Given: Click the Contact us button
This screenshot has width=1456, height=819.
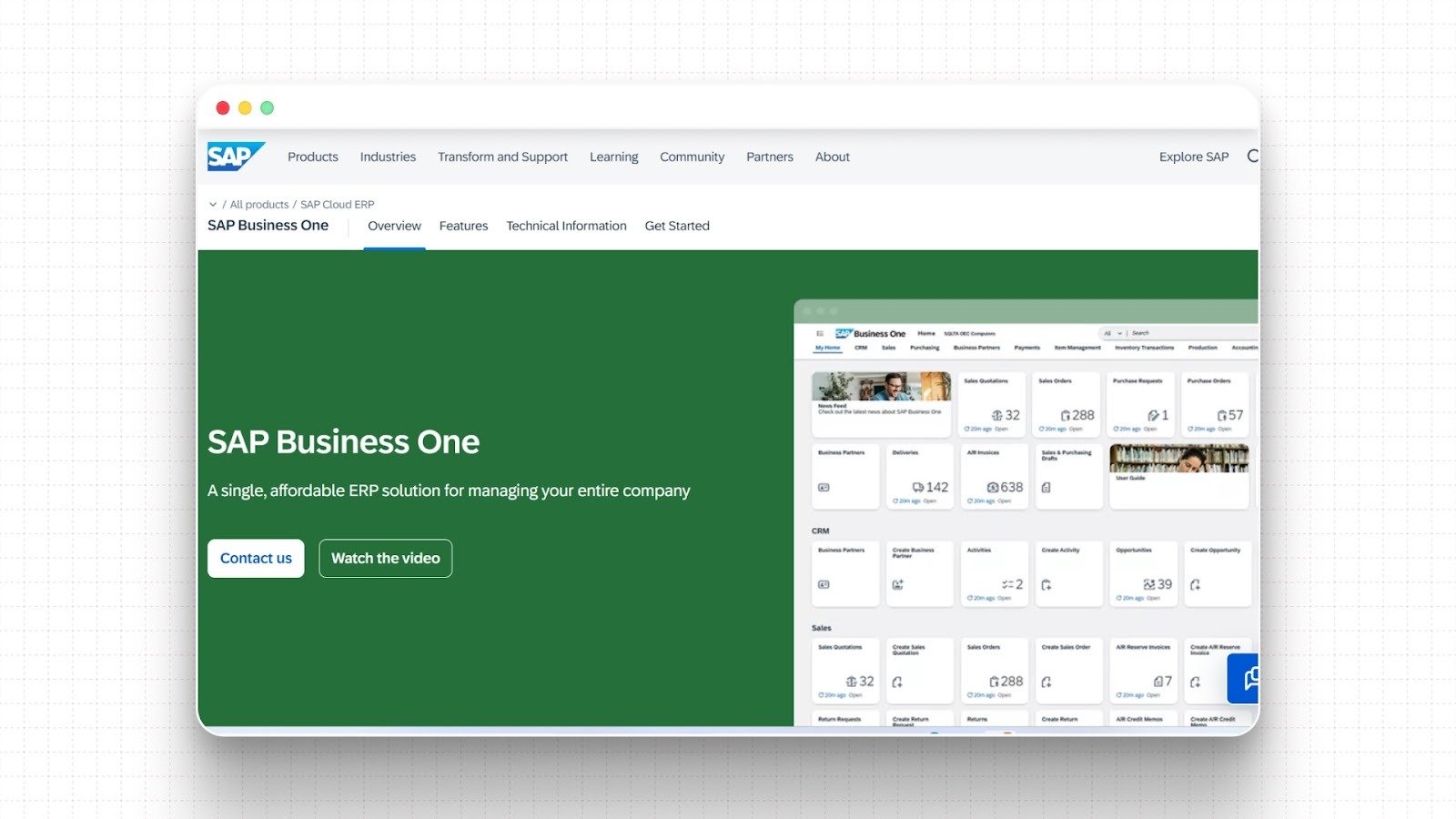Looking at the screenshot, I should pyautogui.click(x=255, y=558).
